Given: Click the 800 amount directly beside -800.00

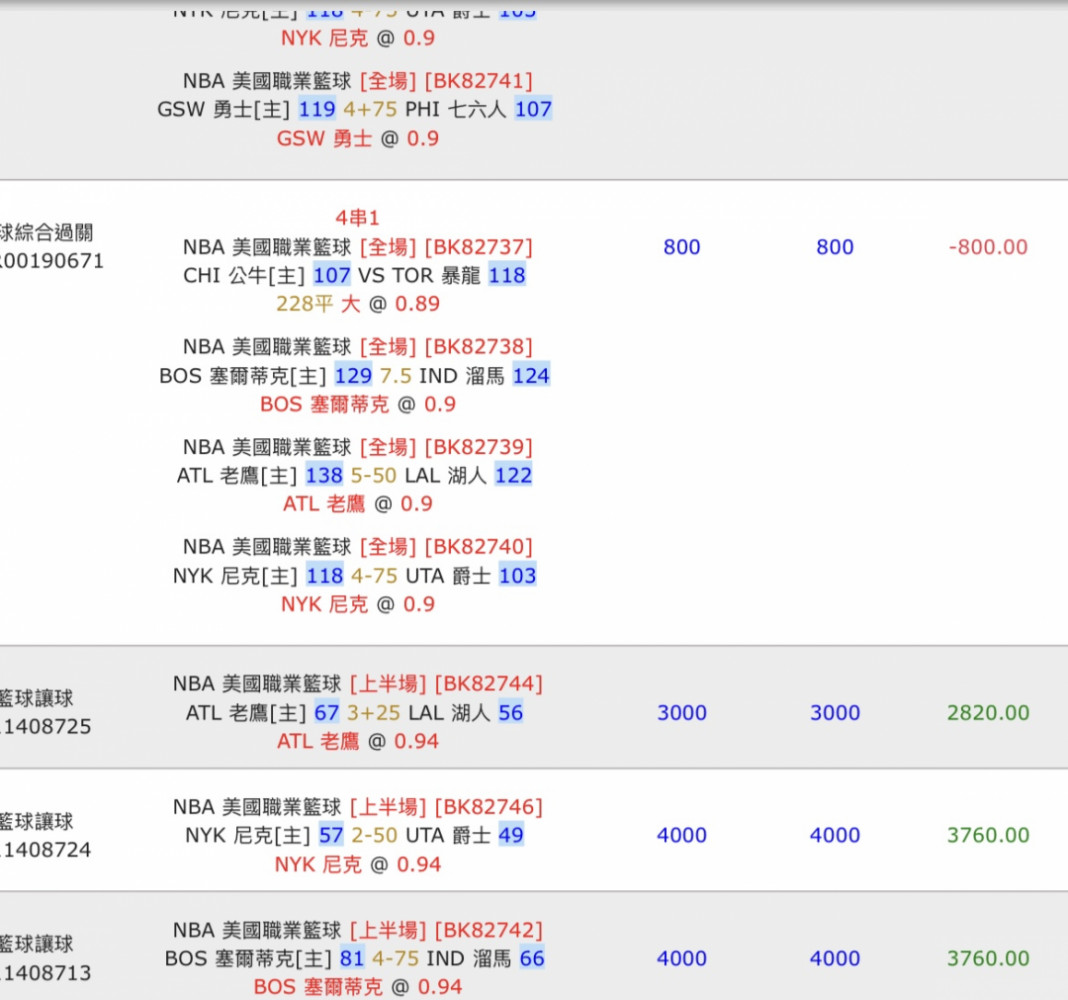Looking at the screenshot, I should (x=835, y=247).
